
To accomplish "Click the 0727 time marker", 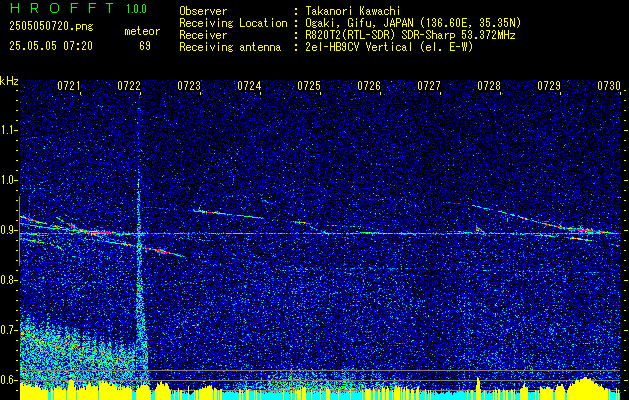I will click(x=429, y=86).
